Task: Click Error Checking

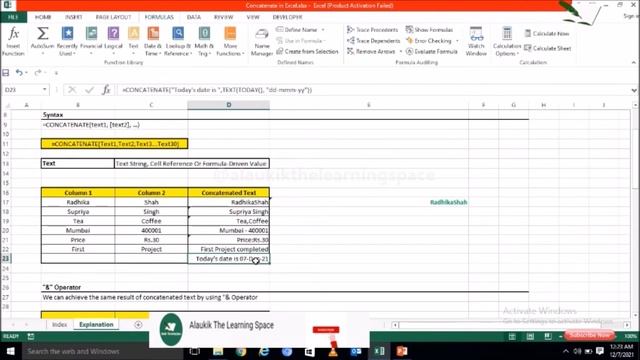Action: 429,41
